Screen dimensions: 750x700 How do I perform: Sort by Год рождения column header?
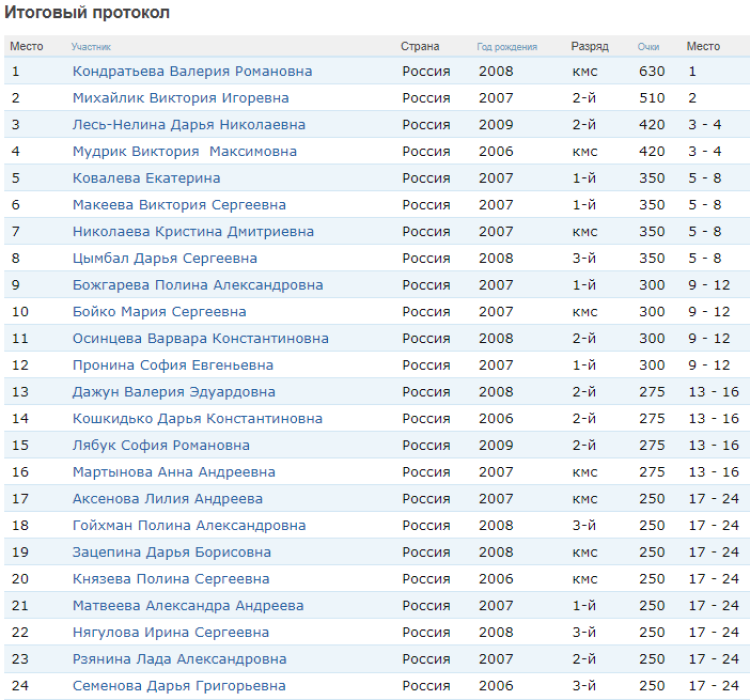pos(506,47)
